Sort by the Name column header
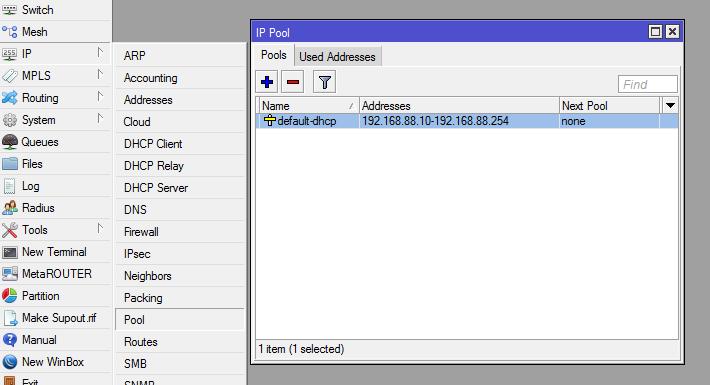 [x=309, y=106]
